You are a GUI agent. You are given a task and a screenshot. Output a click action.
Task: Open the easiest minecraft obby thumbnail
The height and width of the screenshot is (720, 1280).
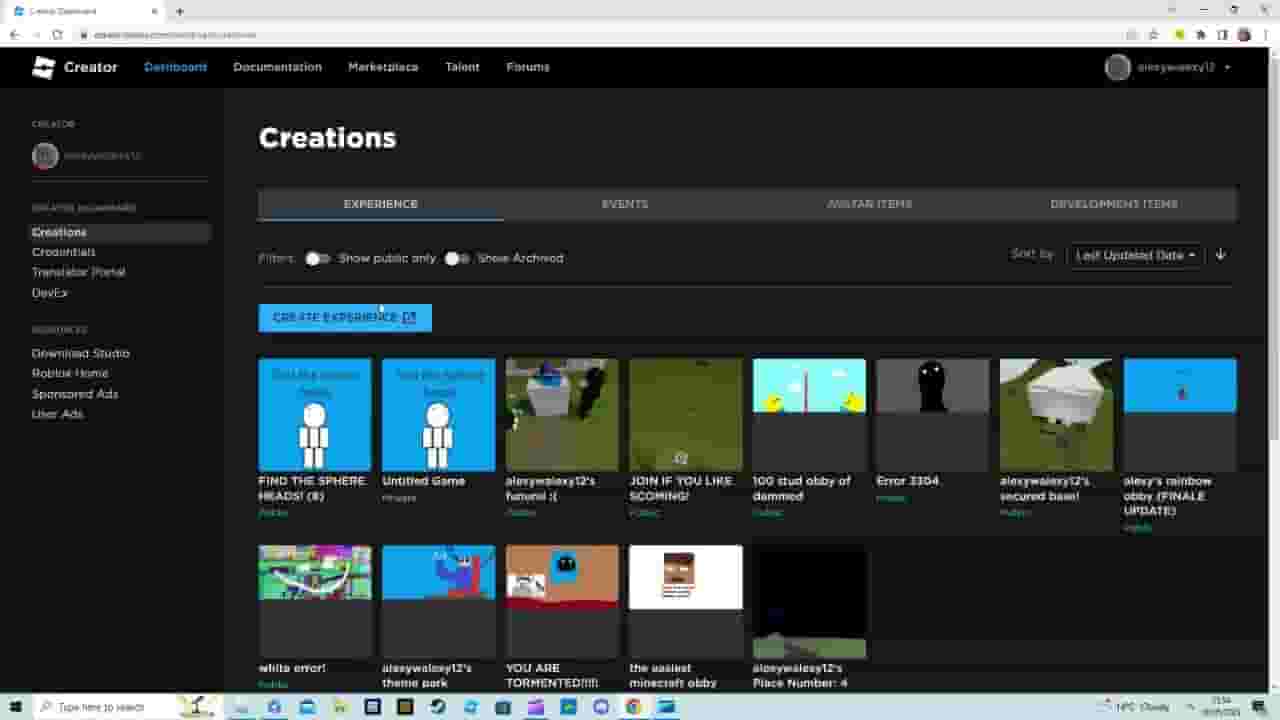point(686,601)
